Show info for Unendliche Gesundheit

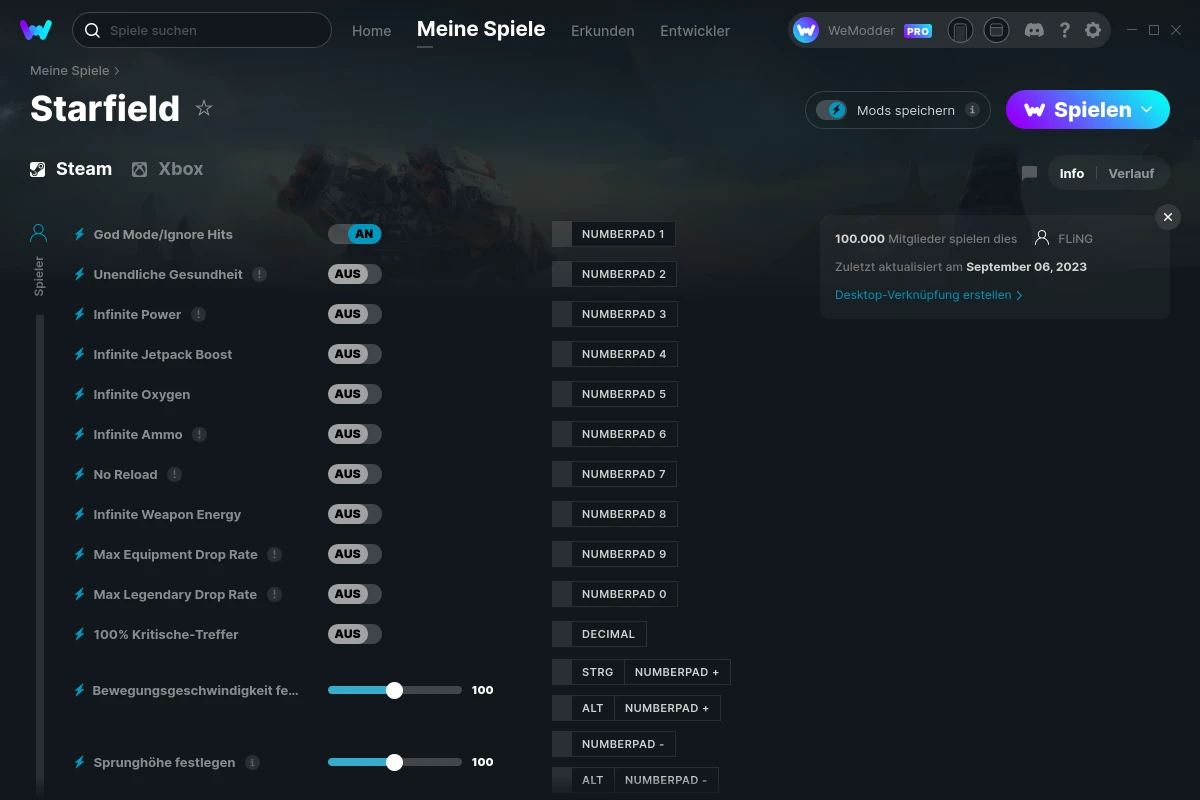[260, 274]
